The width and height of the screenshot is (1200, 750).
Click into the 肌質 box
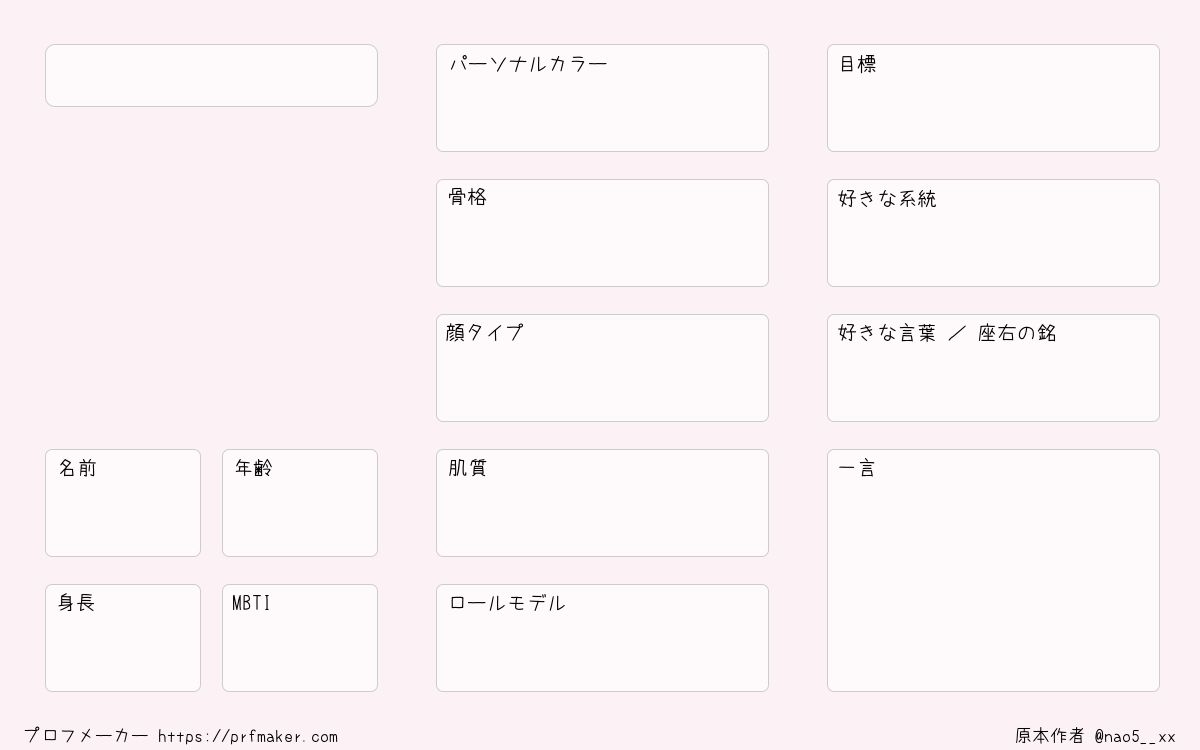pyautogui.click(x=602, y=503)
